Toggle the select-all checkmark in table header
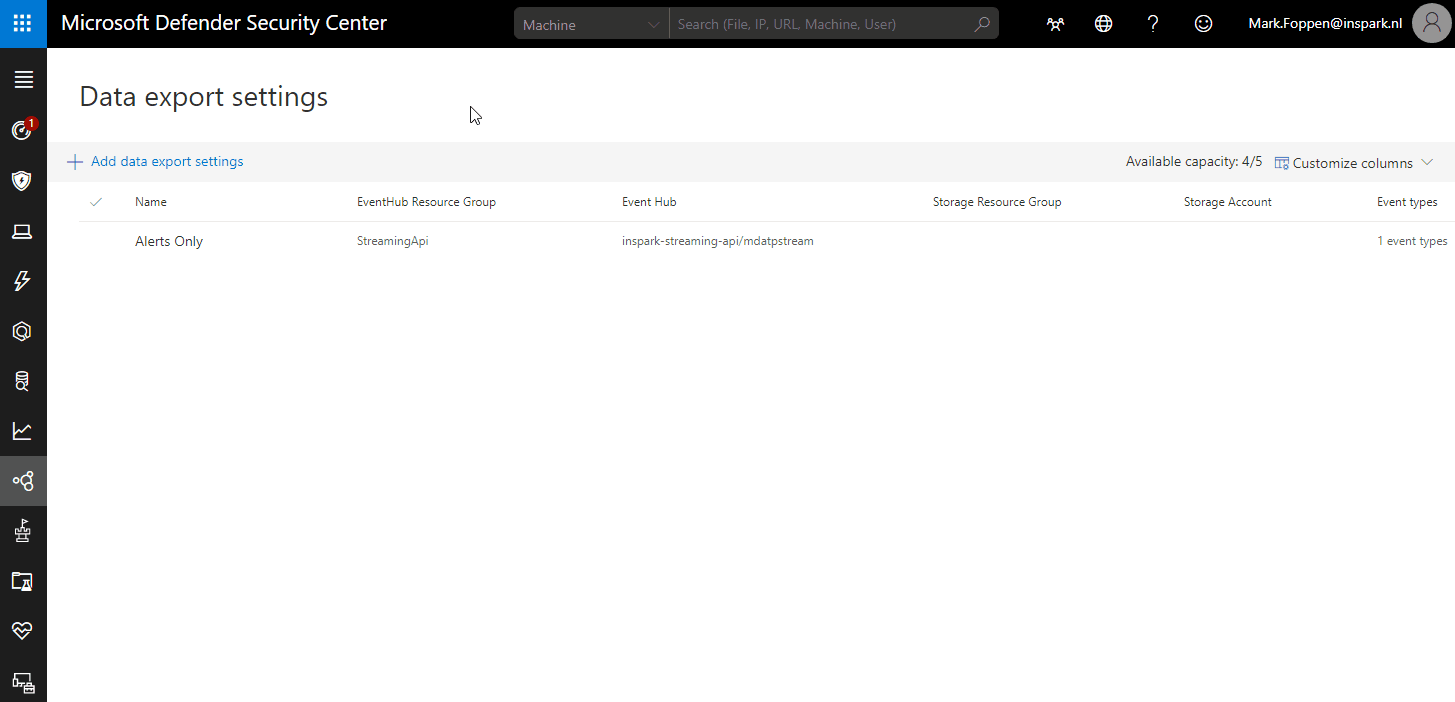The width and height of the screenshot is (1455, 702). 96,202
